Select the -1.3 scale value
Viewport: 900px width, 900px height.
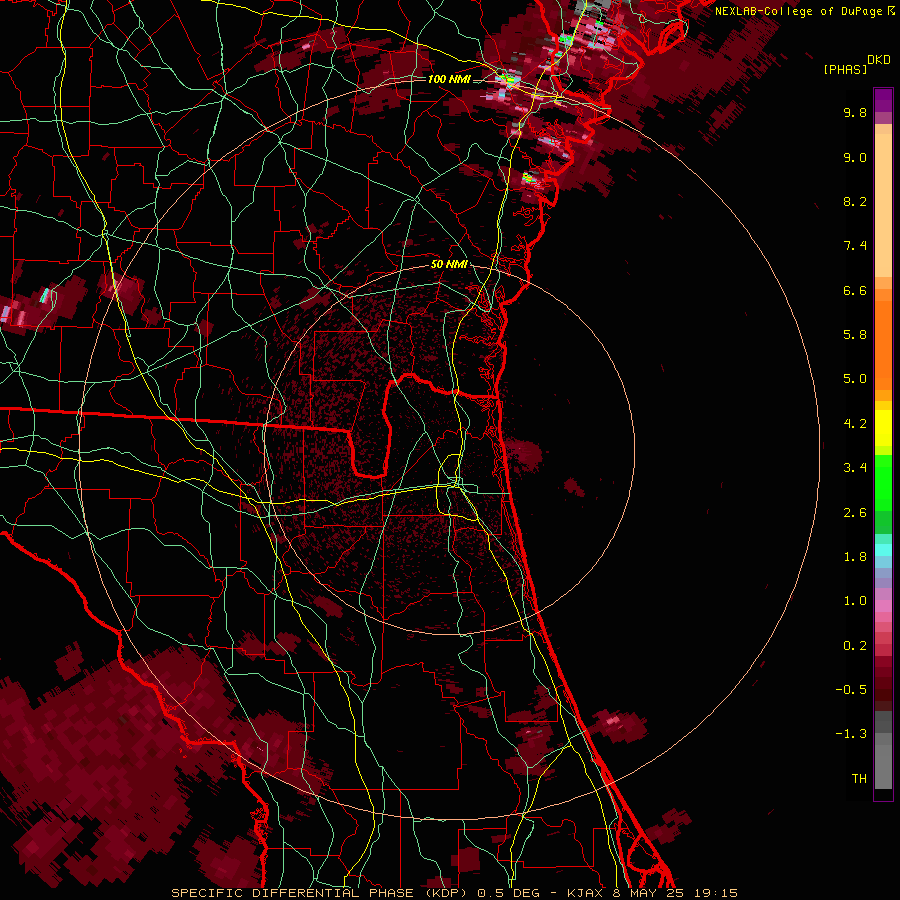(851, 734)
